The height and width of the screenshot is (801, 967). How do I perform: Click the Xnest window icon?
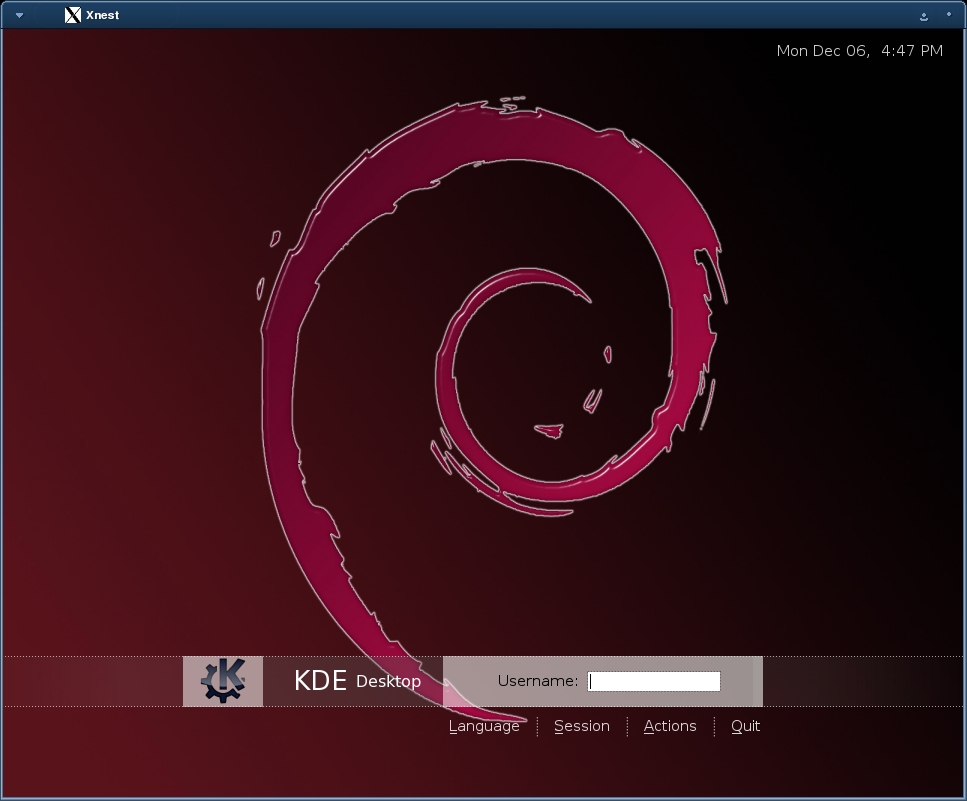click(x=73, y=15)
